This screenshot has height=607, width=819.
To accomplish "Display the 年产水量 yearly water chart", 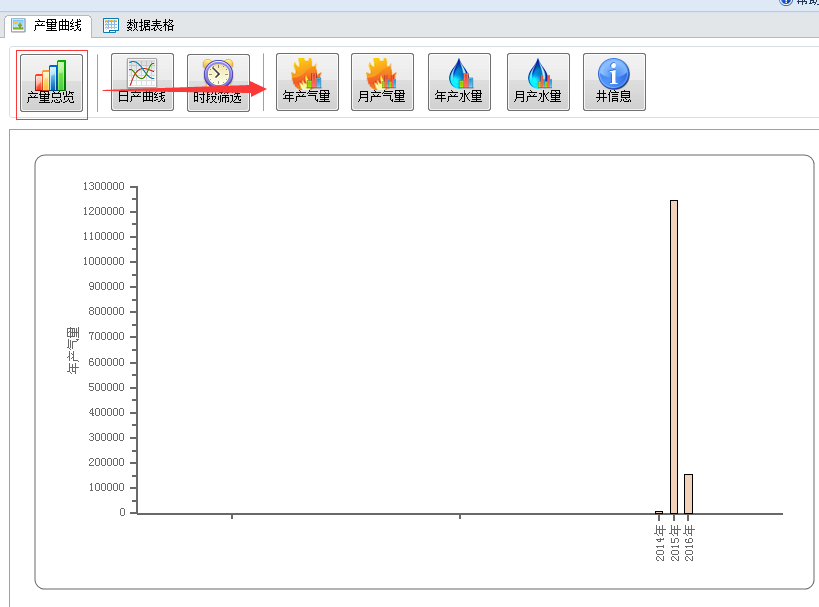I will tap(459, 82).
